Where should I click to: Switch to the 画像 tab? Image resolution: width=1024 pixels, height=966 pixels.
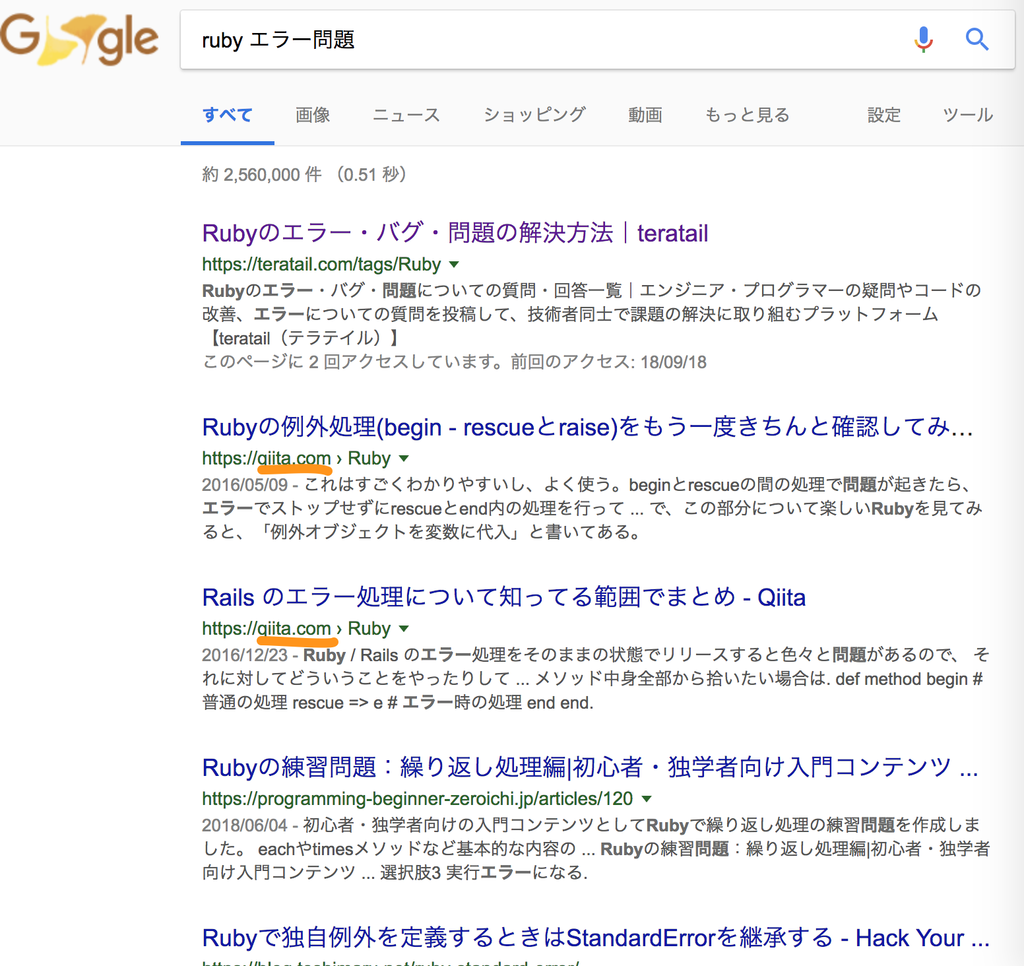coord(313,115)
